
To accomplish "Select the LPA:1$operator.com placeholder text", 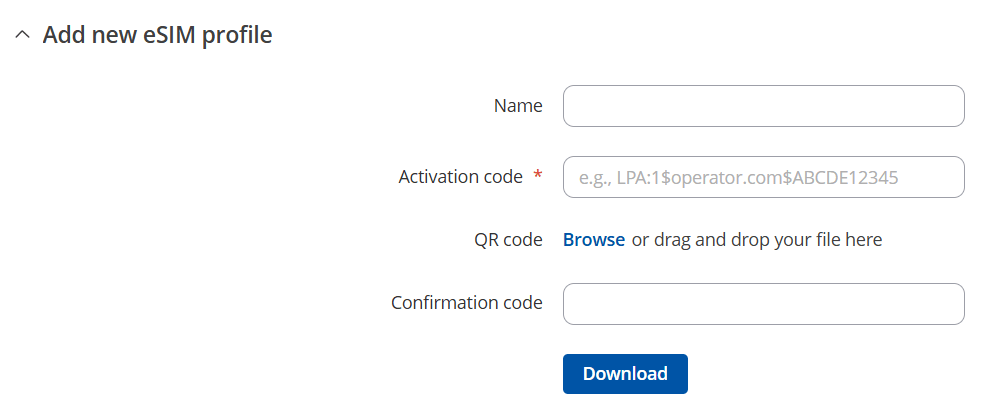I will [738, 178].
